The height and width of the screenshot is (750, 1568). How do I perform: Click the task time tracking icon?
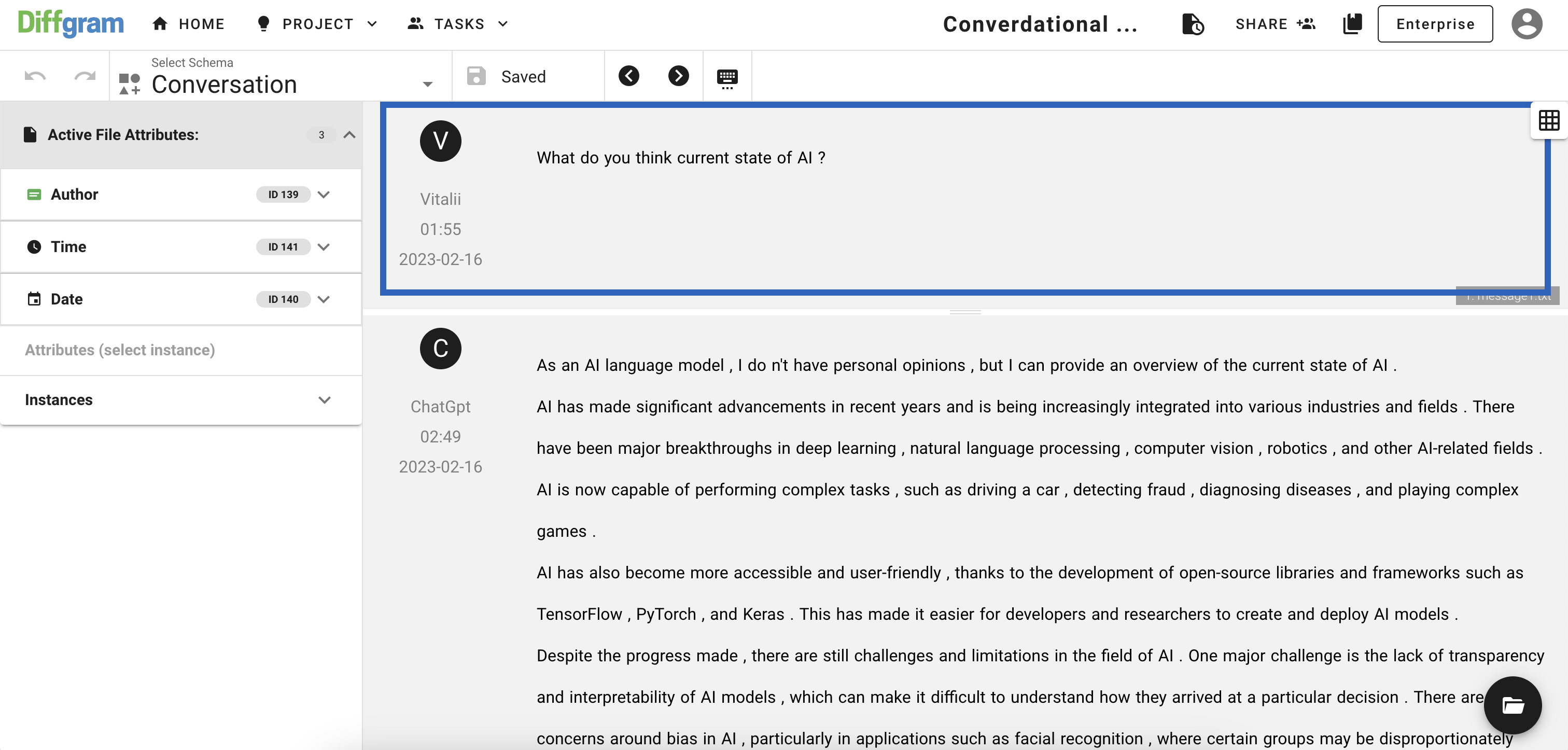point(1193,24)
